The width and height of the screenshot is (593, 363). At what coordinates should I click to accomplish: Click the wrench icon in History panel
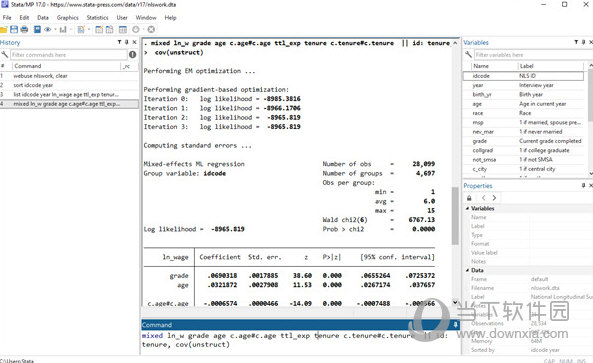click(5, 55)
